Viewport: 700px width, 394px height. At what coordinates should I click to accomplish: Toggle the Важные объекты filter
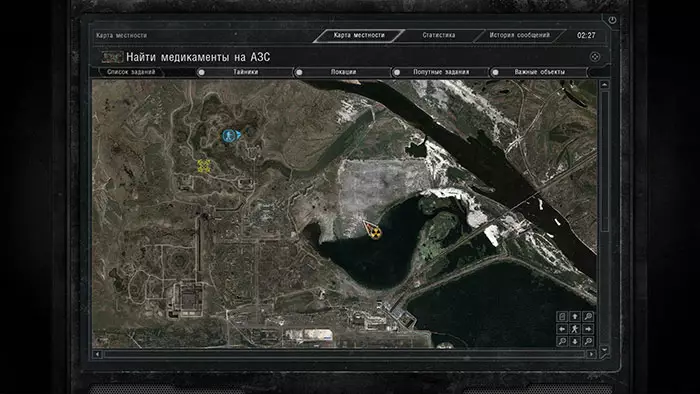[495, 72]
